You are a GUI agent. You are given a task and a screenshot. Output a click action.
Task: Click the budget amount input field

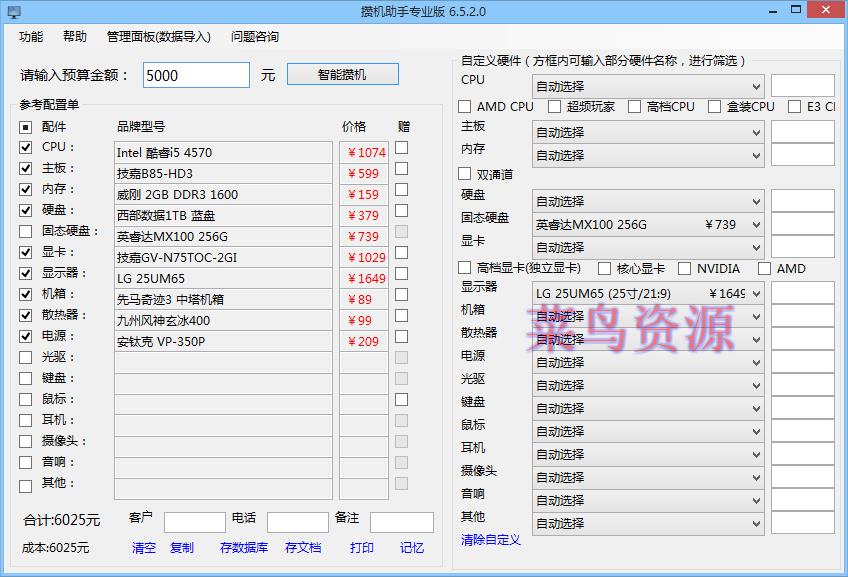pos(196,75)
